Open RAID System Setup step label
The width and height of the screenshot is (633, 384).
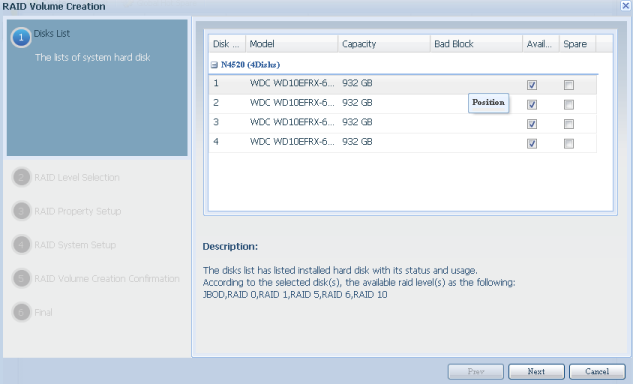pyautogui.click(x=75, y=245)
